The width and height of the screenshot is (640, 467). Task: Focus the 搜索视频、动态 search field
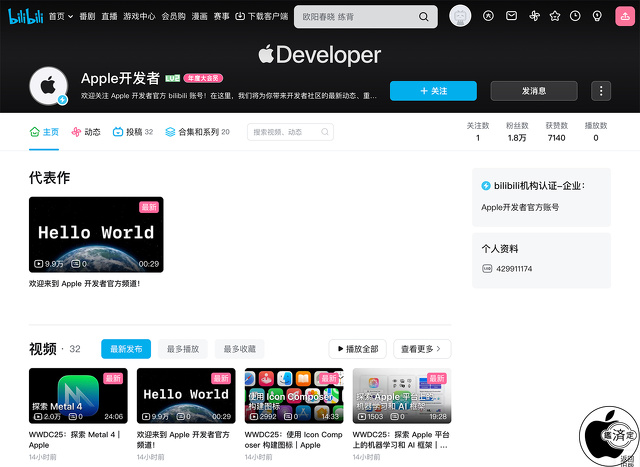tap(290, 132)
